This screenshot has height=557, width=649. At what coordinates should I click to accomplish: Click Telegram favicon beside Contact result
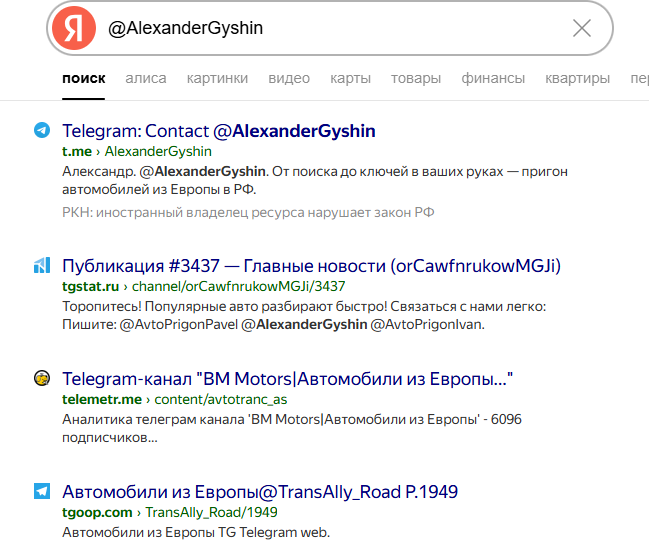[41, 130]
